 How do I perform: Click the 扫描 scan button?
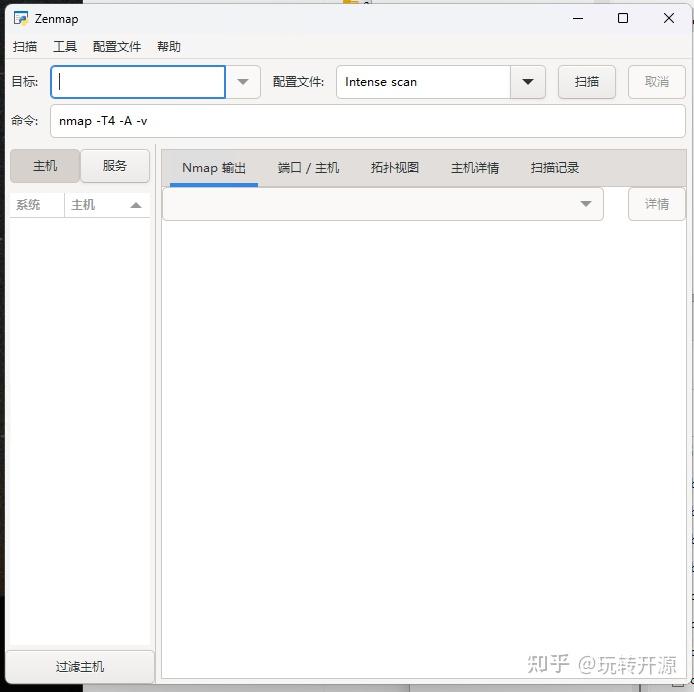click(586, 82)
